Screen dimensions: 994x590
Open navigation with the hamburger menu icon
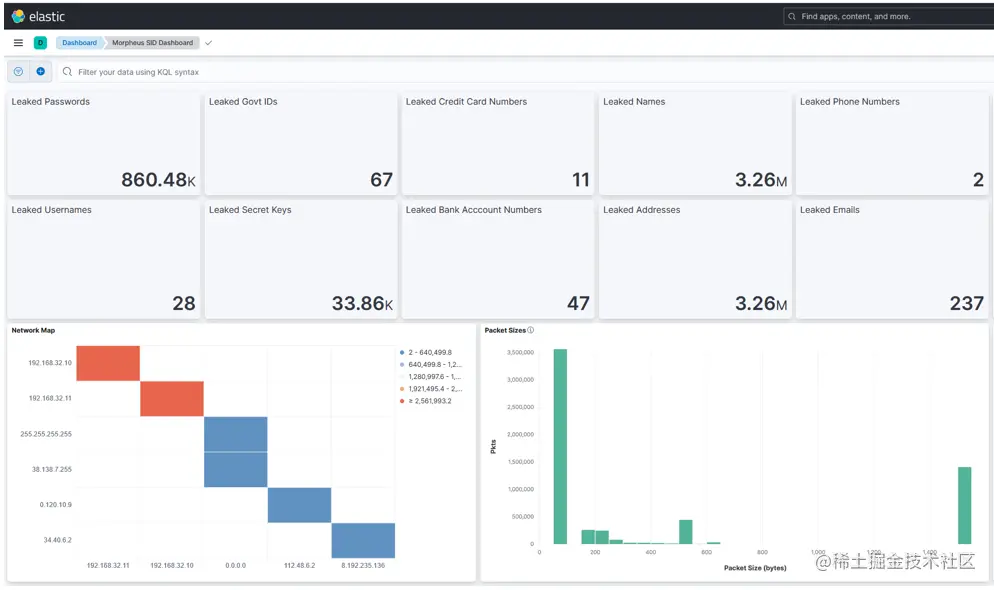(x=17, y=43)
